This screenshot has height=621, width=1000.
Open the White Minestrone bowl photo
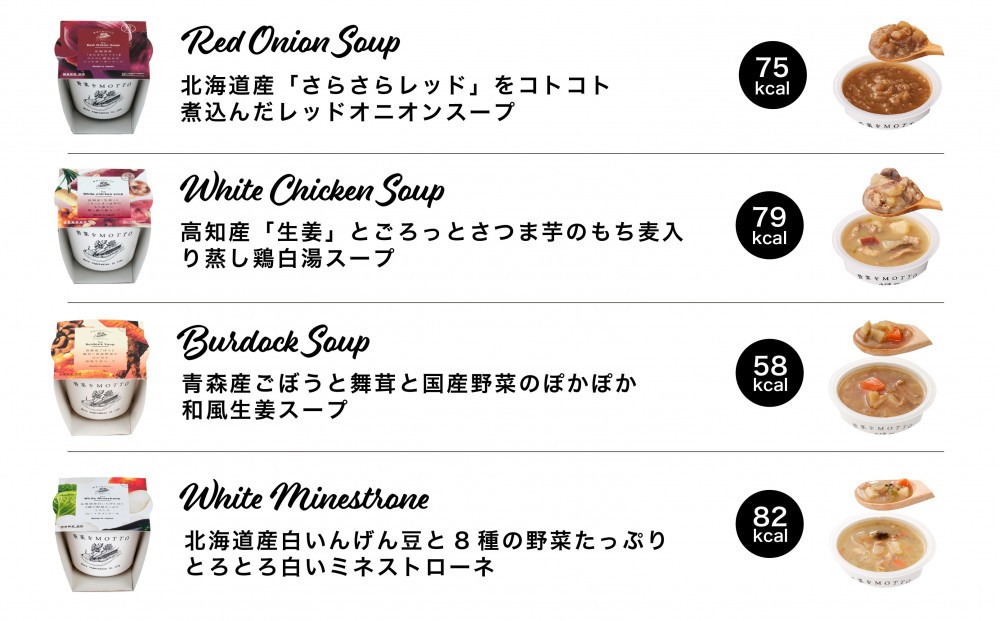coord(883,531)
